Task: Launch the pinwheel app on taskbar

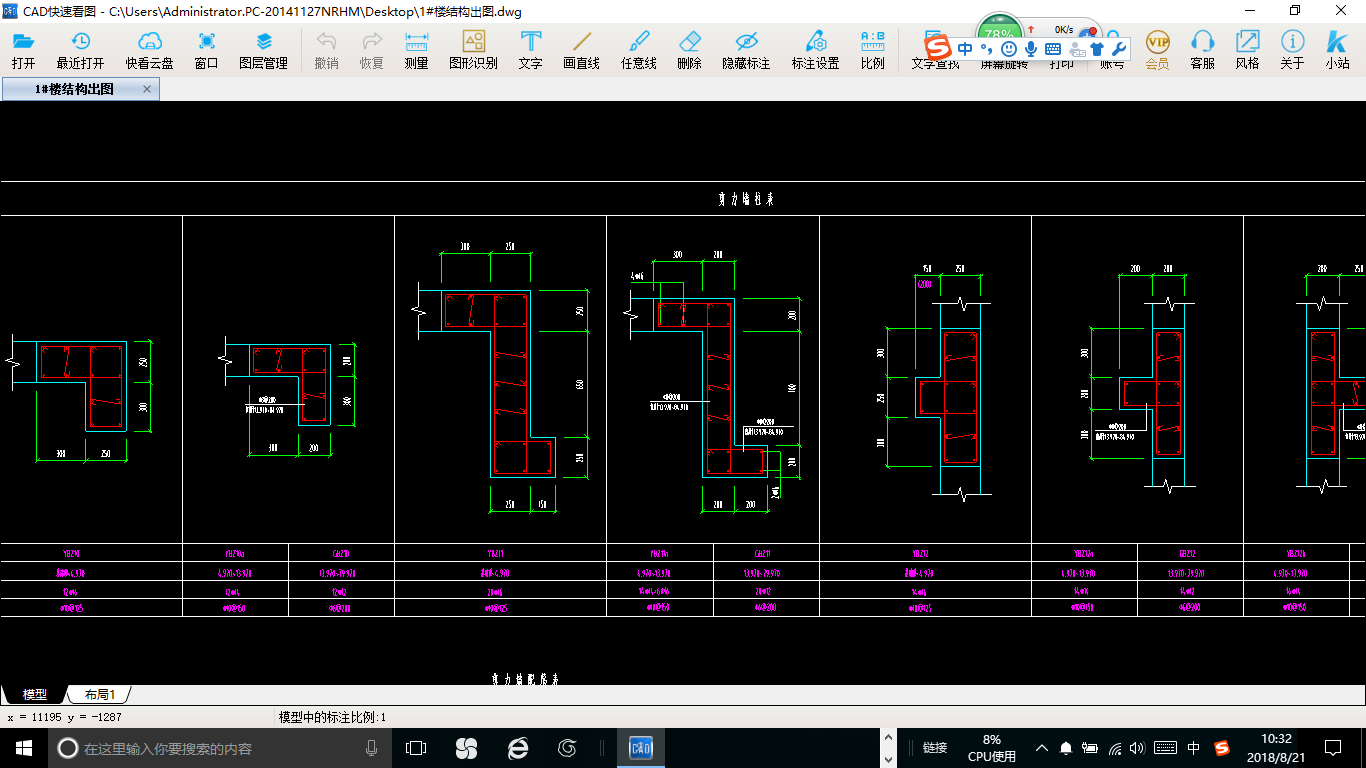Action: tap(465, 748)
